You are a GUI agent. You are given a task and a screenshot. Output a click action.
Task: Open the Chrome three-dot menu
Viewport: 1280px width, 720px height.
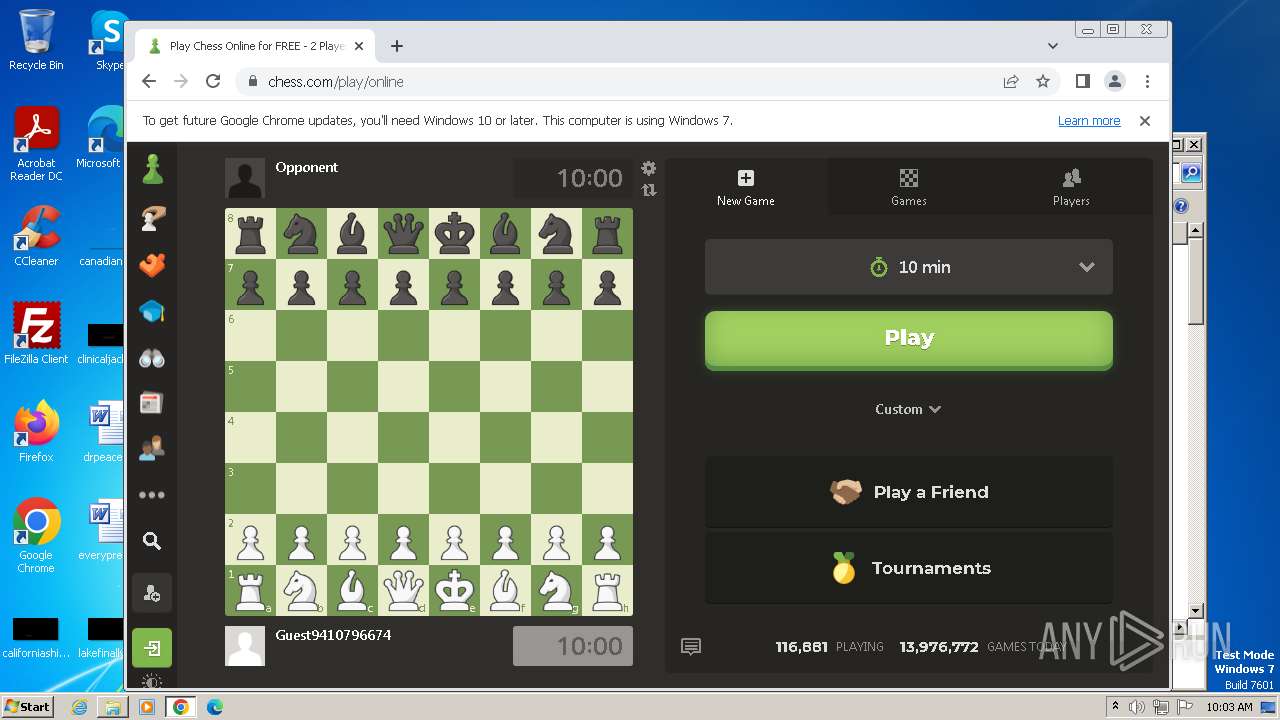tap(1147, 82)
